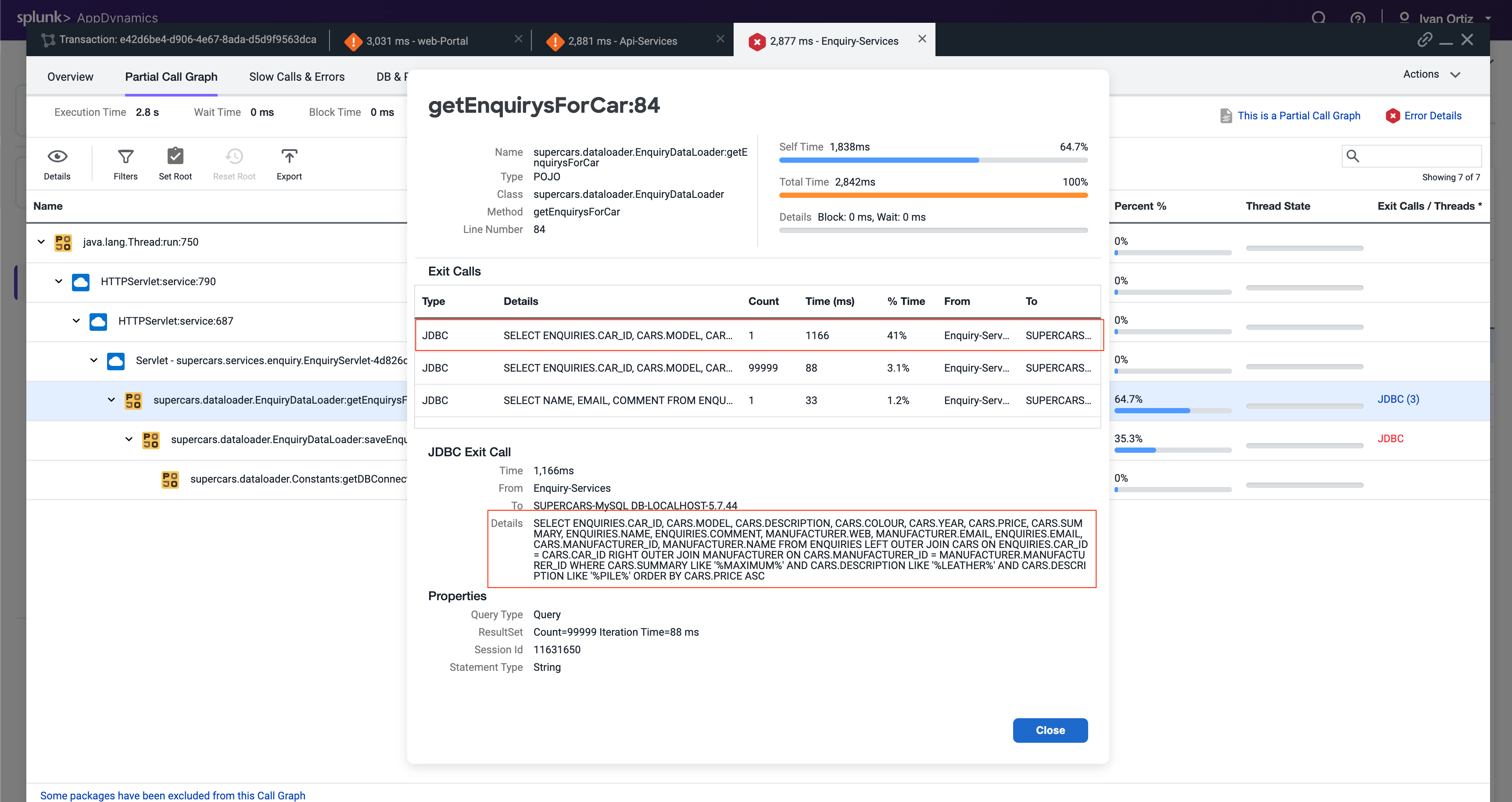Collapse the HTTPServlet:service:790 tree node
Screen dimensions: 1512x802
pos(59,281)
